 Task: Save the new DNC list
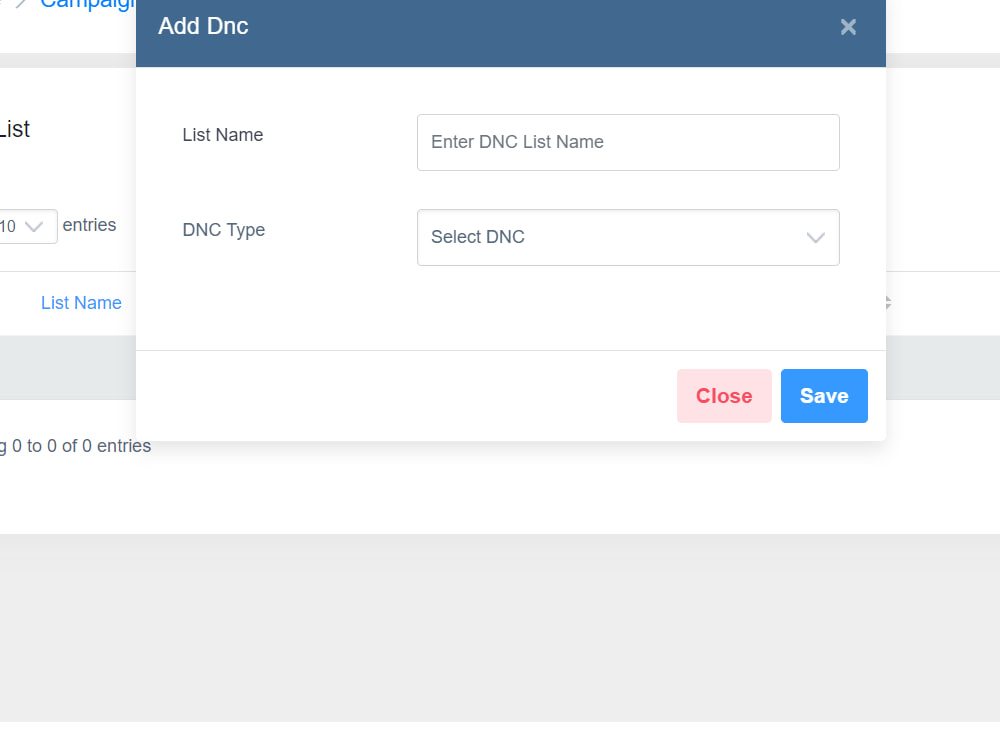coord(824,396)
